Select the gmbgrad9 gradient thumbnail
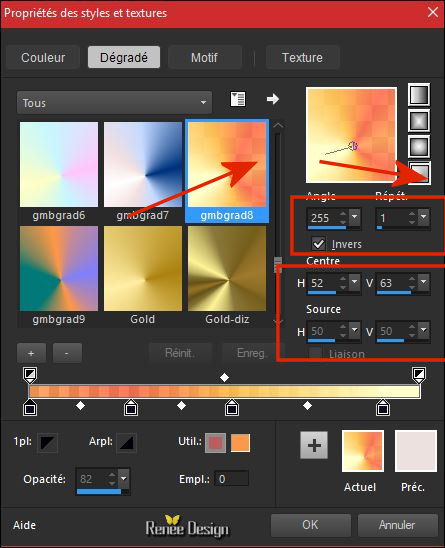The height and width of the screenshot is (548, 445). 59,268
